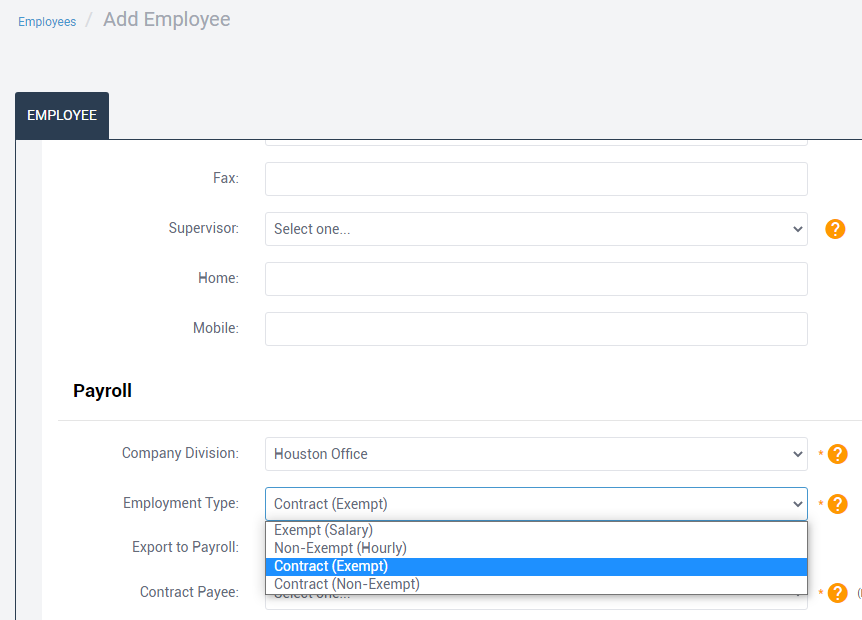Click the Export to Payroll label
Screen dimensions: 862x620
click(185, 547)
